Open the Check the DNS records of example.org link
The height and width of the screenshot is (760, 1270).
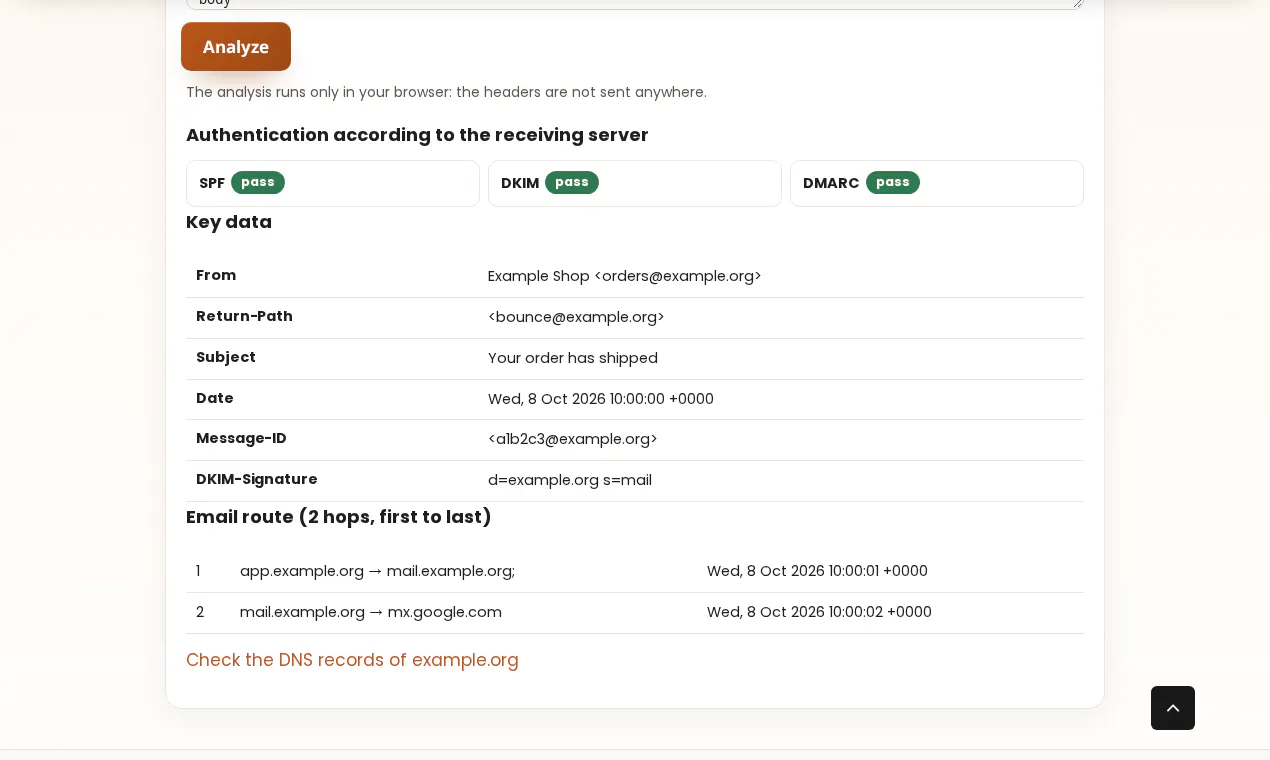click(352, 660)
